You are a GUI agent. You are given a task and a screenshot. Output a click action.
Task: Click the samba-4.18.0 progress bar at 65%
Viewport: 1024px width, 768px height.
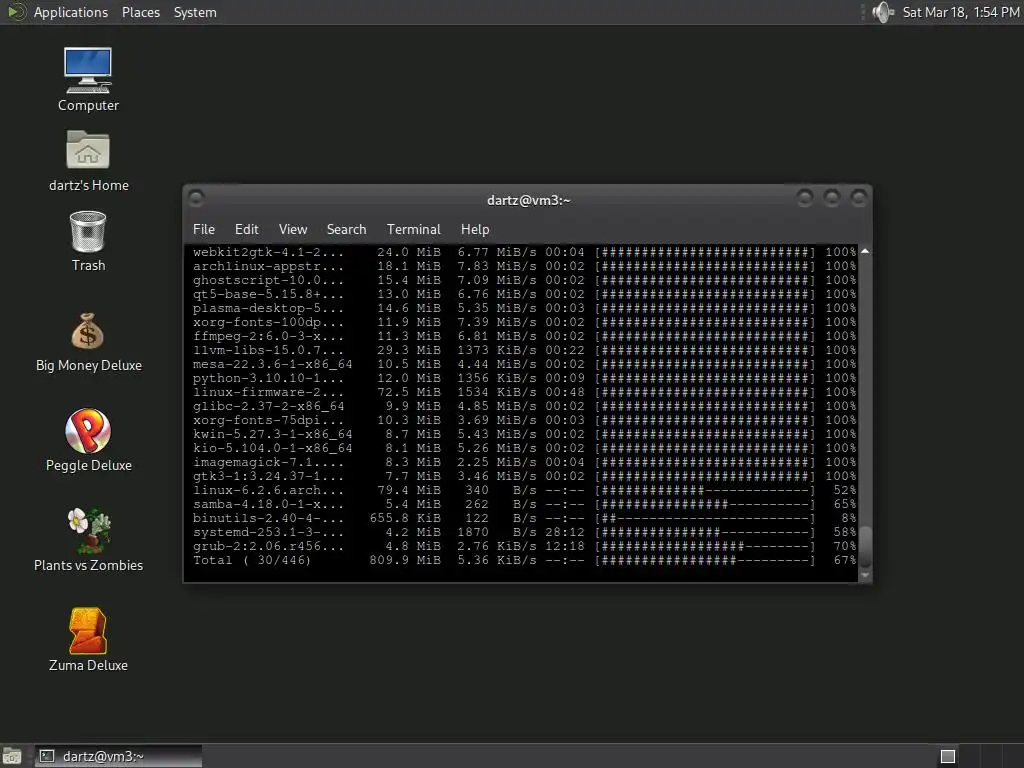(x=705, y=504)
